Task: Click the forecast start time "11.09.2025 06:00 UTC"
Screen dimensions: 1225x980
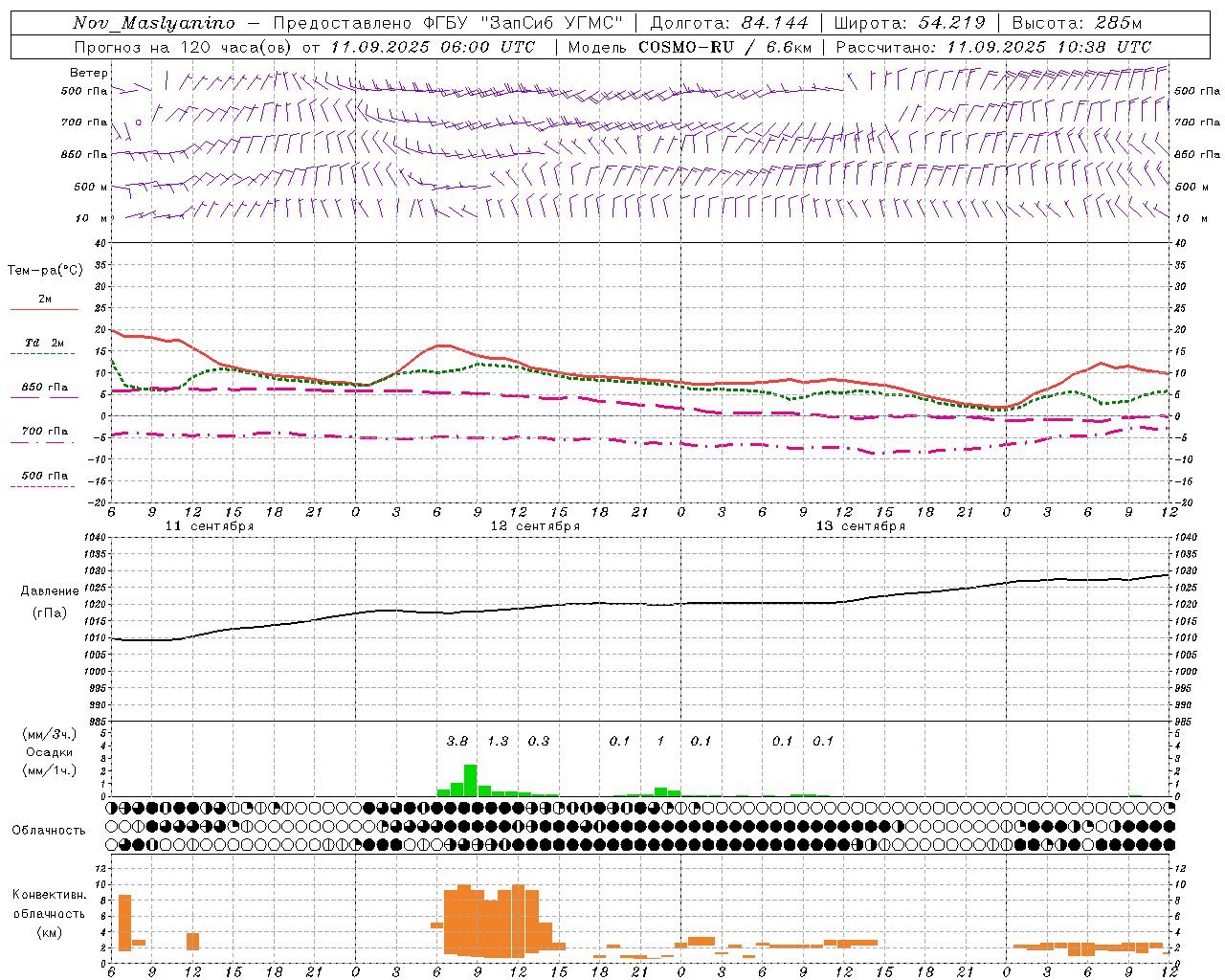Action: (x=433, y=47)
